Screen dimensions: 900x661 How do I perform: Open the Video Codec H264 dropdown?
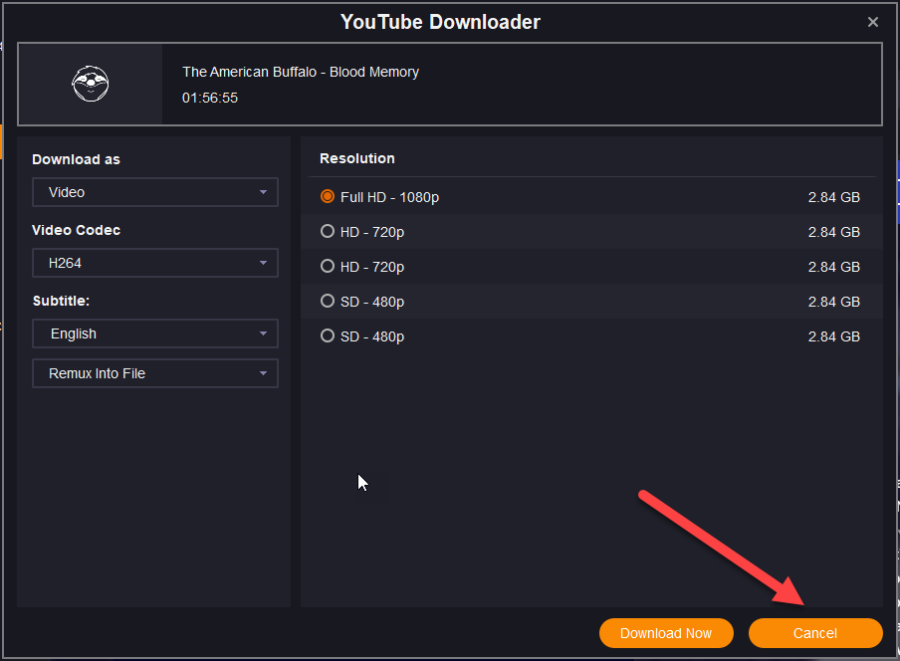pos(155,263)
